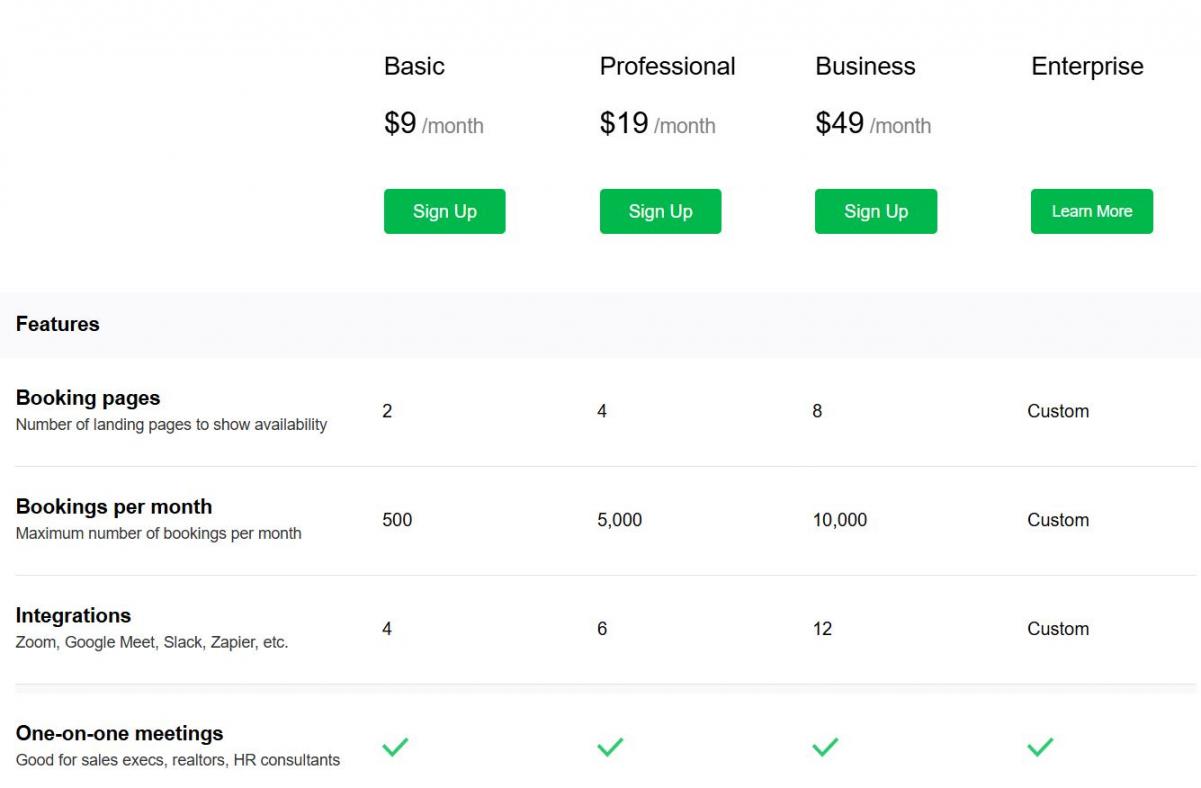This screenshot has height=788, width=1201.
Task: Click the Bookings per month feature title
Action: pos(114,507)
